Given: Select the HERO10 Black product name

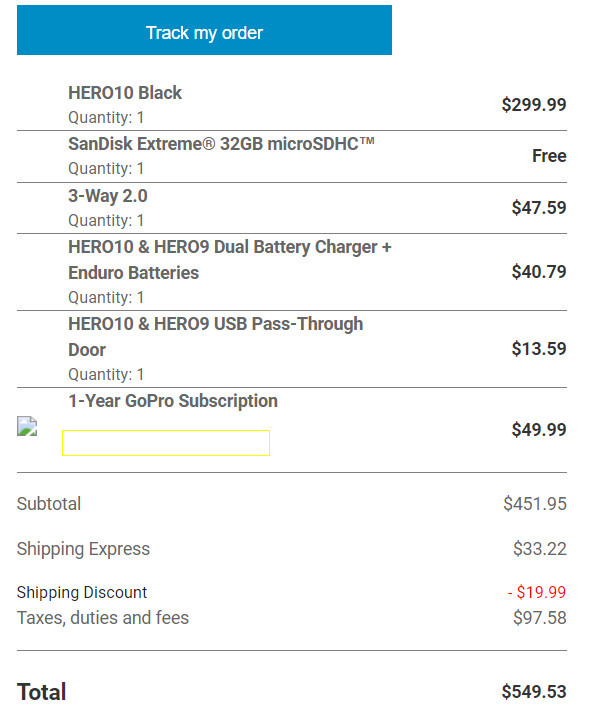Looking at the screenshot, I should tap(125, 93).
